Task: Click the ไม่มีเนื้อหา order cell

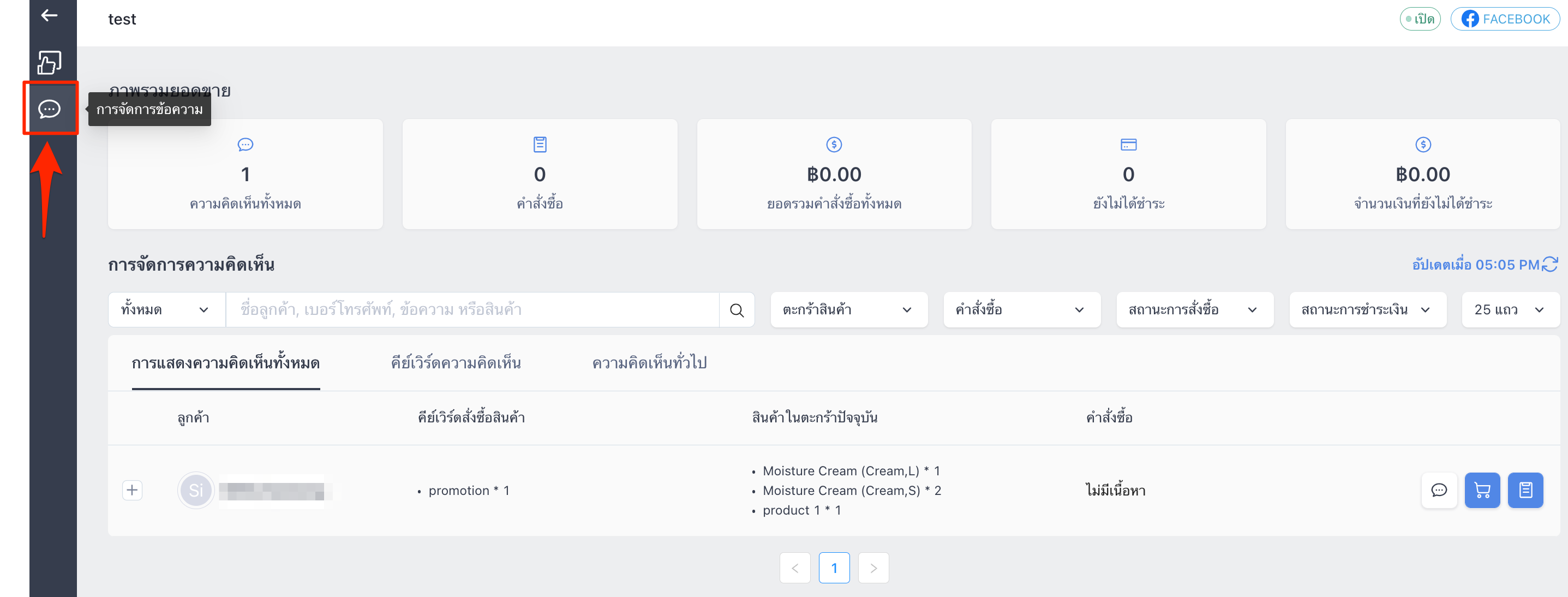Action: [x=1115, y=491]
